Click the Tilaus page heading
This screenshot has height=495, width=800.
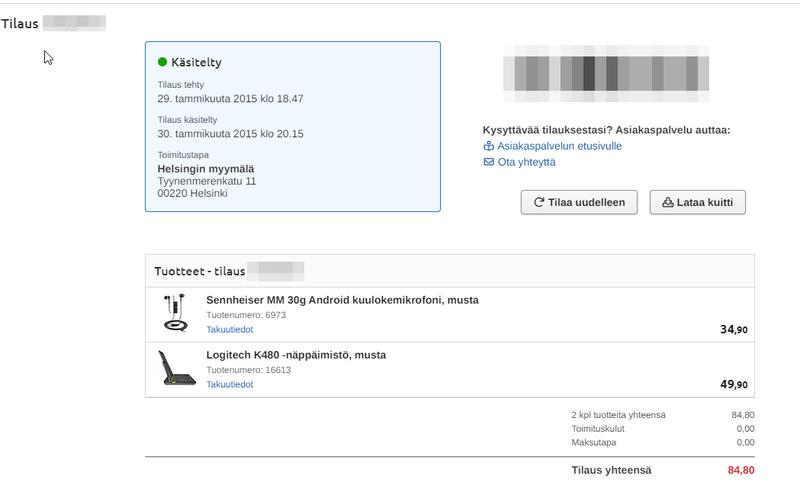[20, 23]
